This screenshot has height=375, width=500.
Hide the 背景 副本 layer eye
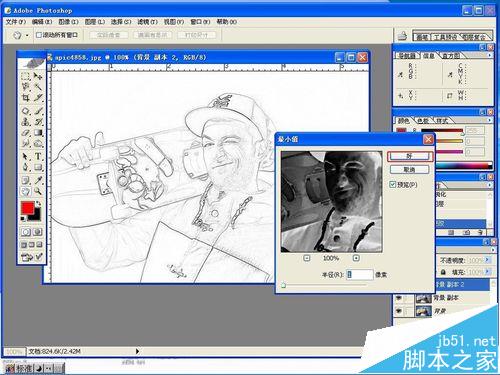tap(399, 298)
